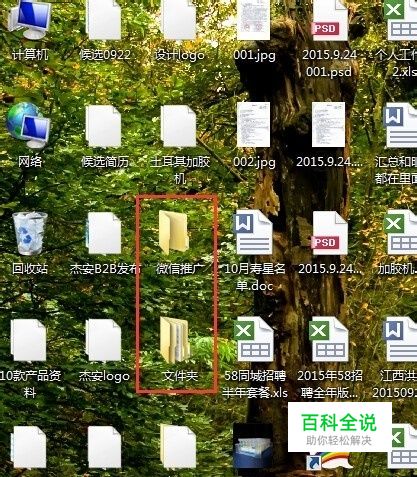Select the 网络 (Network) desktop icon
The height and width of the screenshot is (477, 417).
coord(28,126)
